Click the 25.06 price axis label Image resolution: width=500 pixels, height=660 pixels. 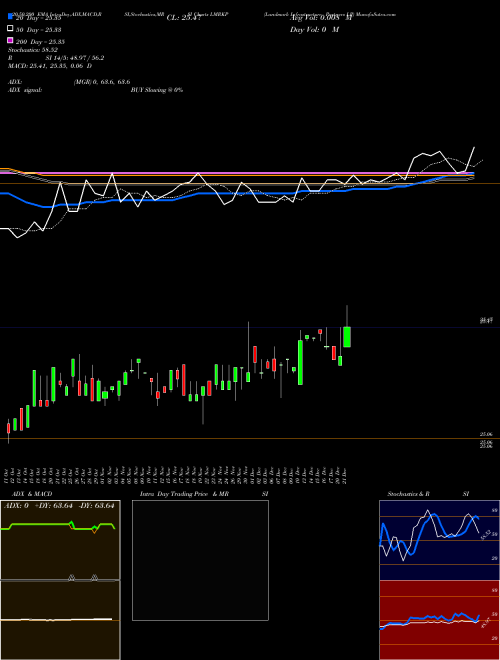[x=486, y=434]
